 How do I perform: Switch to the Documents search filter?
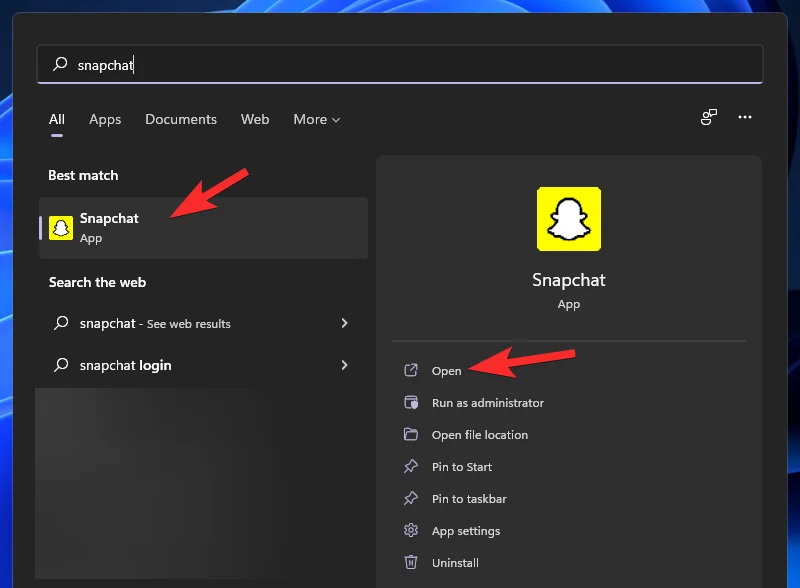181,119
